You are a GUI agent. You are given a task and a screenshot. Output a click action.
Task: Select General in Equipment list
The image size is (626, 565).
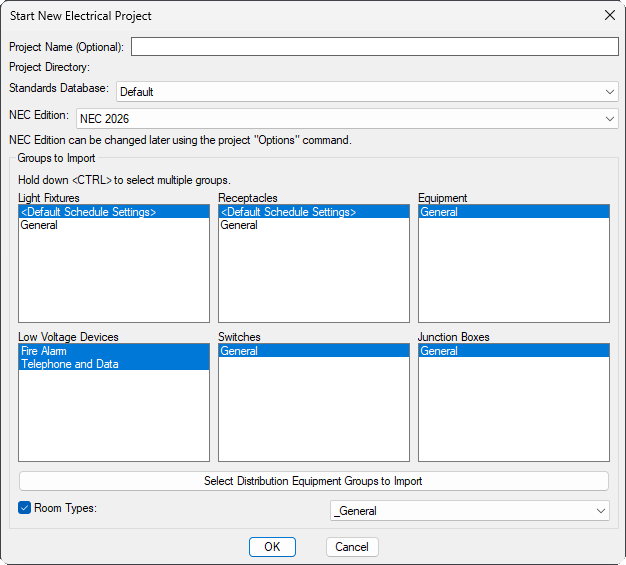514,212
